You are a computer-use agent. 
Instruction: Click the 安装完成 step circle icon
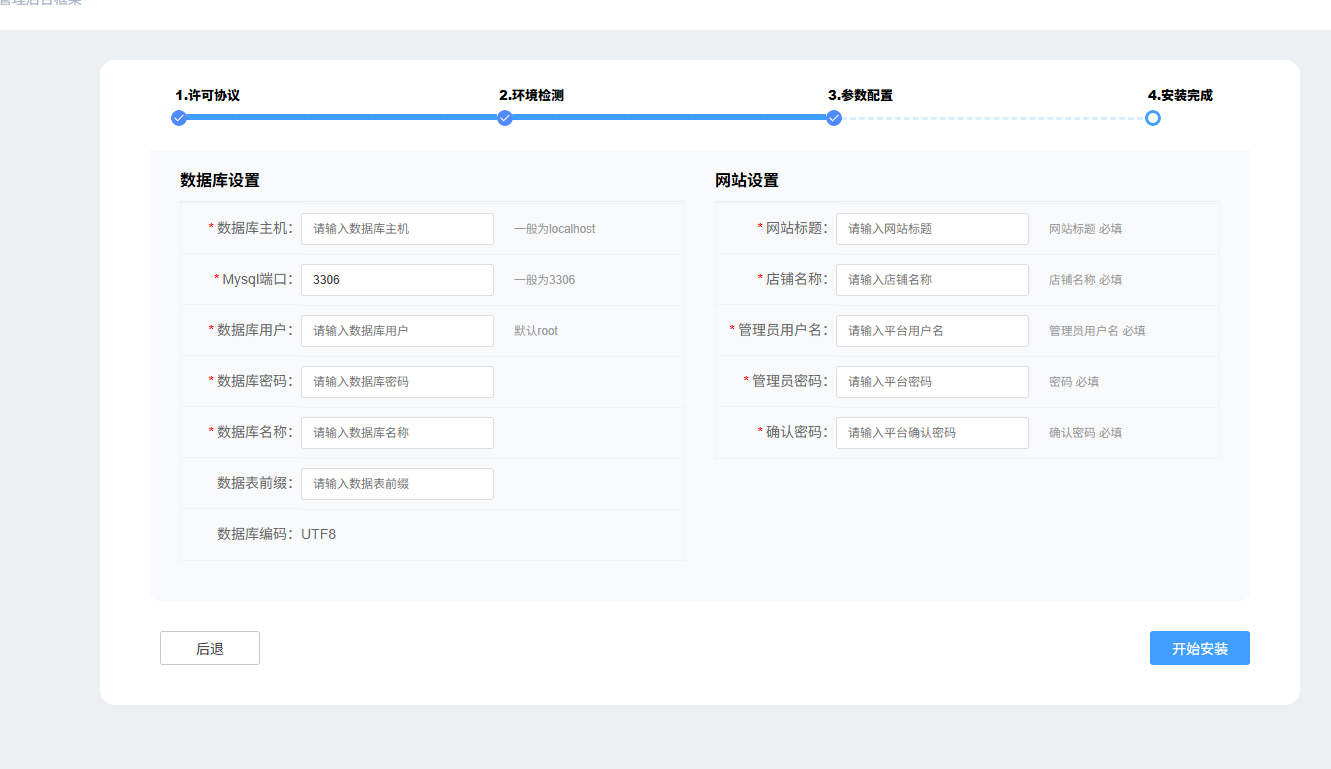pyautogui.click(x=1153, y=118)
